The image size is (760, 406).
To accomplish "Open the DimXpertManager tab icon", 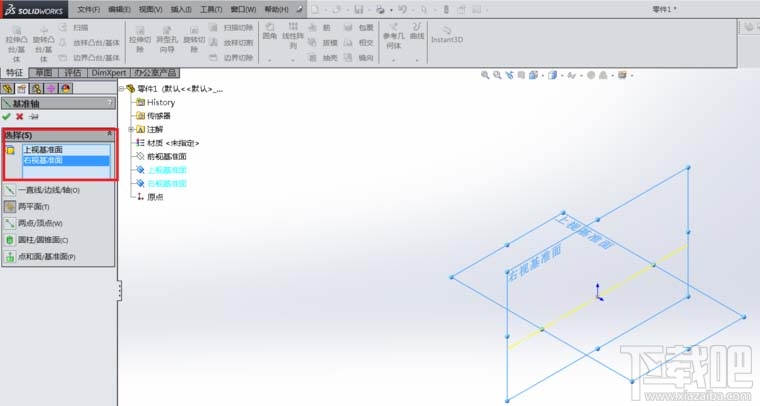I will pyautogui.click(x=51, y=89).
